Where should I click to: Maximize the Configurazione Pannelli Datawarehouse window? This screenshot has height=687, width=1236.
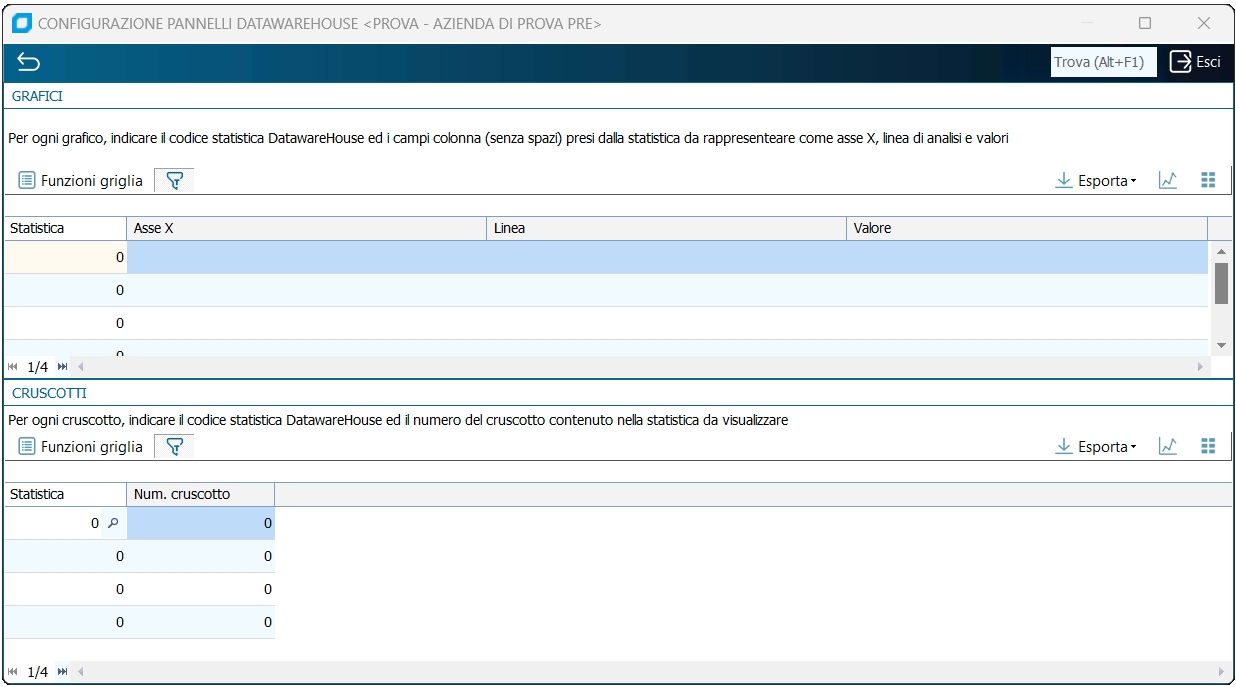[1145, 22]
